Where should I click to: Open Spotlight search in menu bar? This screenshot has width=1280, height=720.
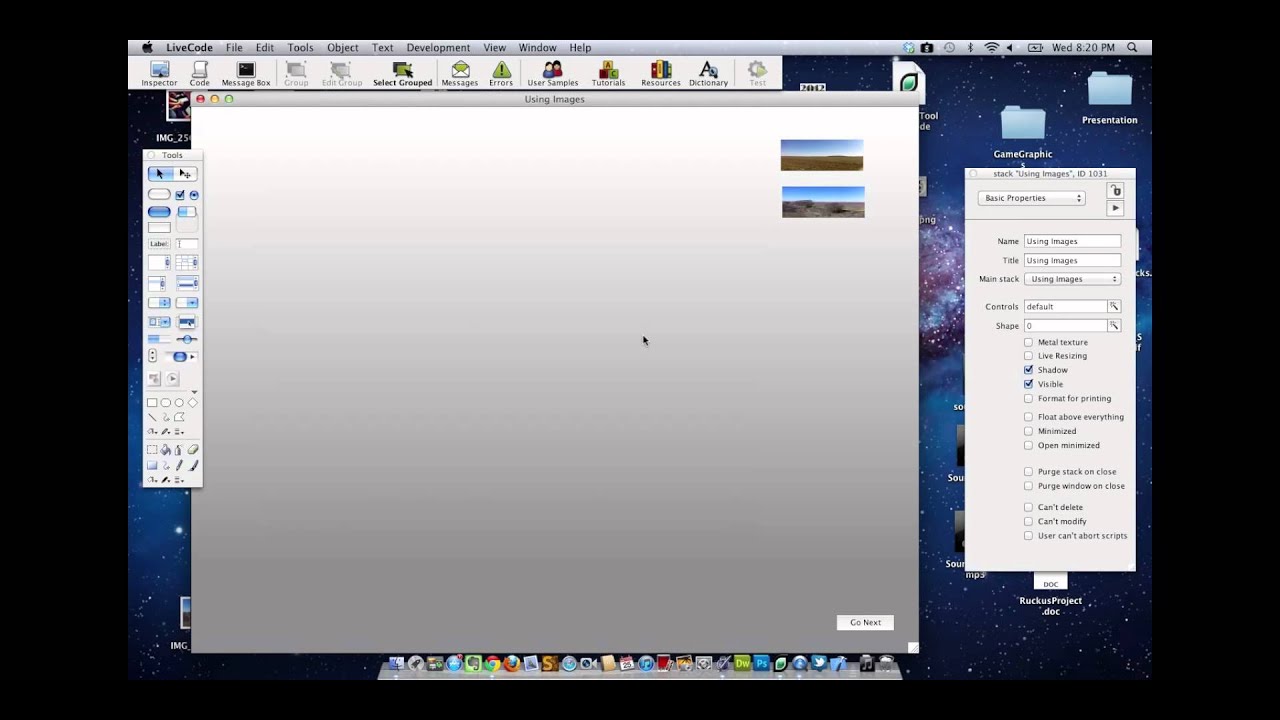pos(1132,48)
